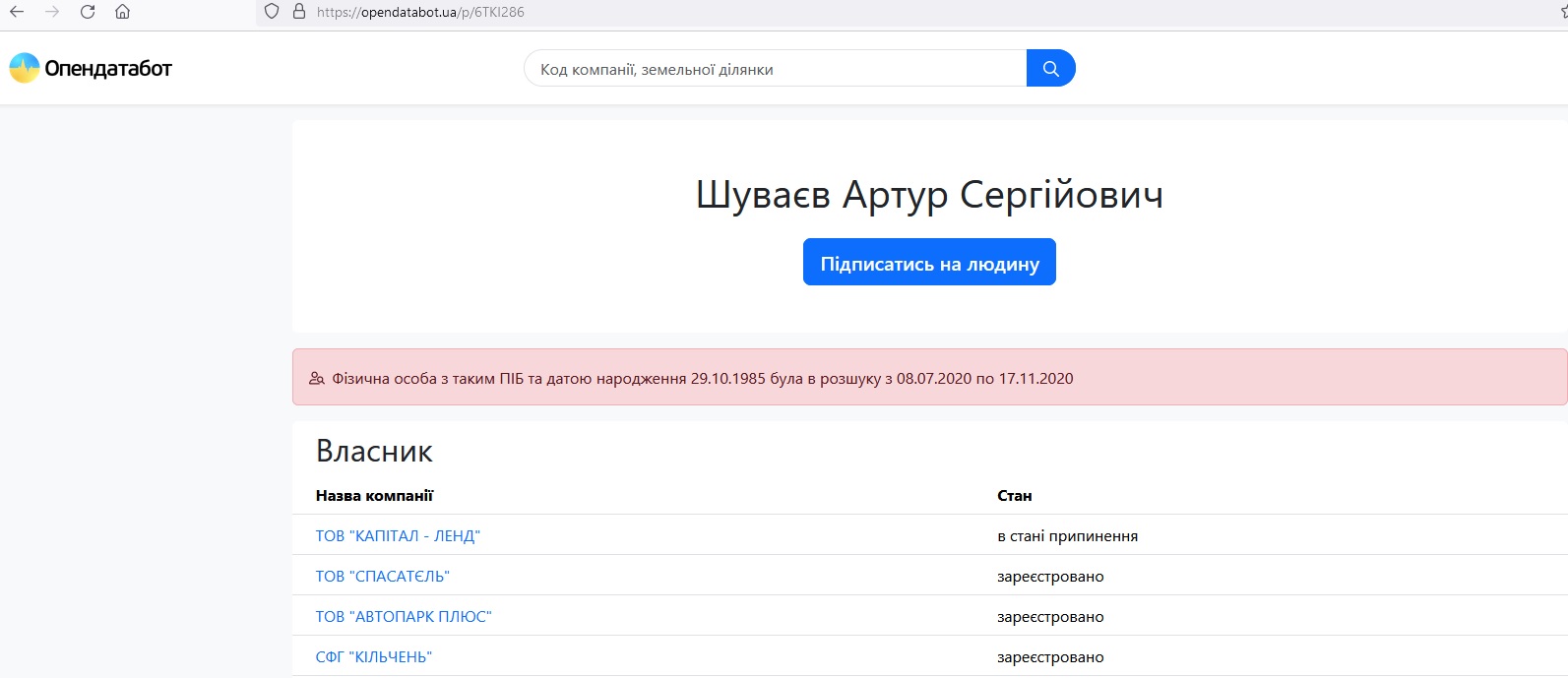Open the СФГ "КІЛЬЧЕНЬ" company link

[374, 657]
